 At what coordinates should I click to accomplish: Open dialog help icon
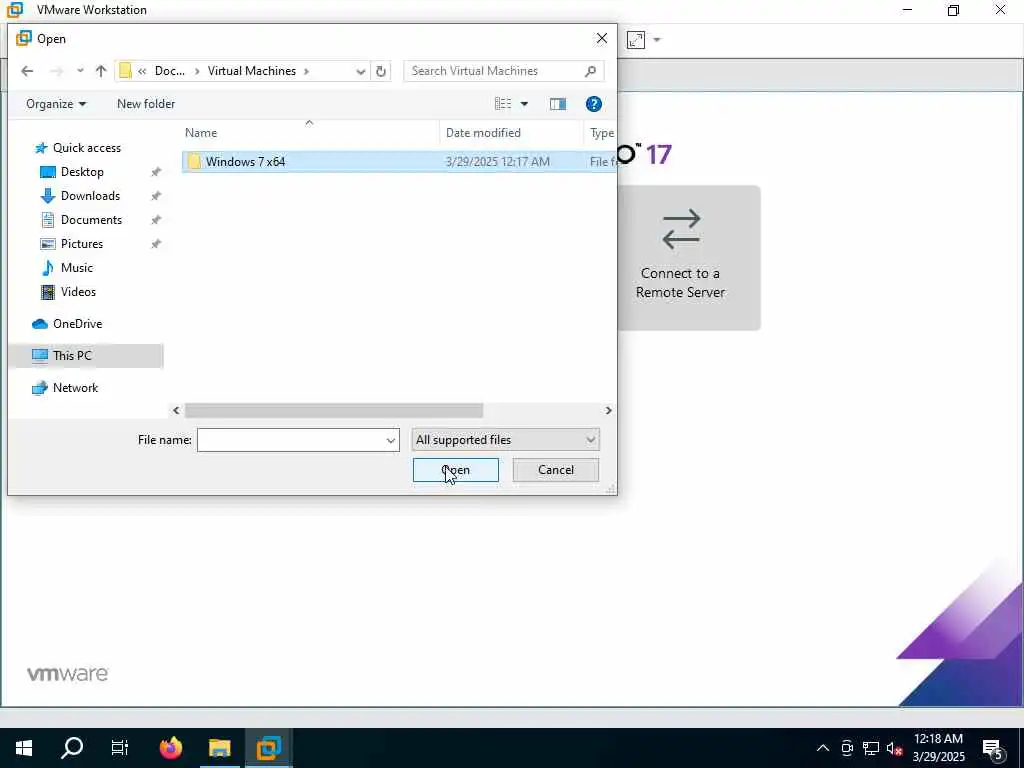click(594, 104)
